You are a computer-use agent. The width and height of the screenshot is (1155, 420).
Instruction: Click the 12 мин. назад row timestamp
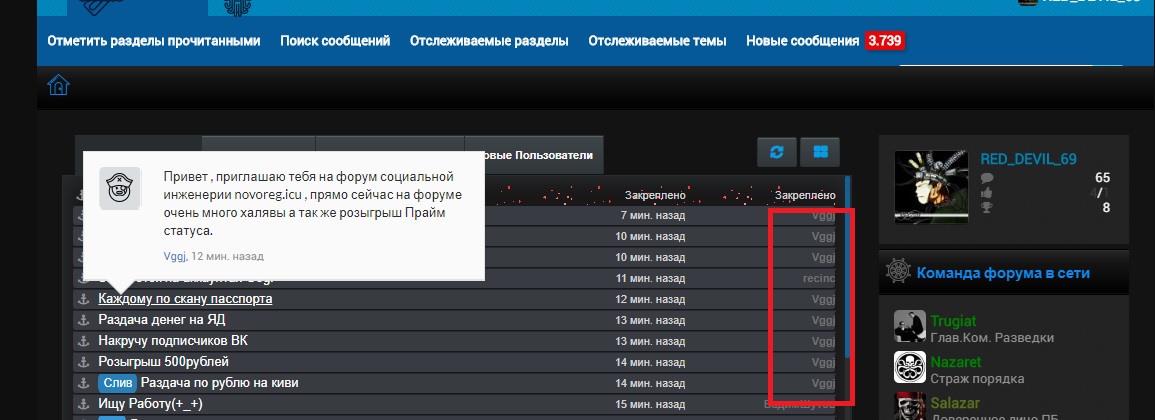(x=650, y=300)
